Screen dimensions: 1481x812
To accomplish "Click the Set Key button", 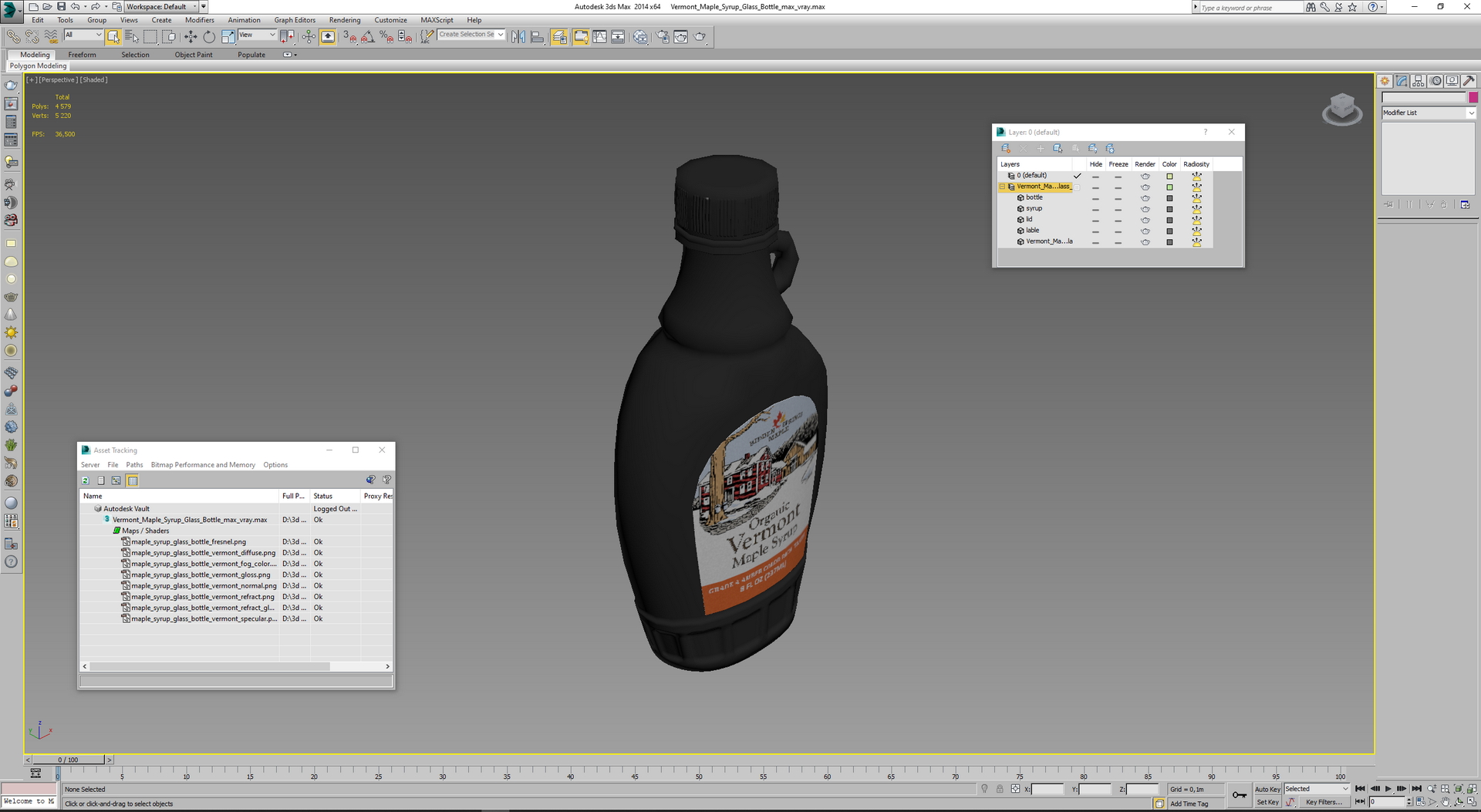I will pyautogui.click(x=1267, y=802).
